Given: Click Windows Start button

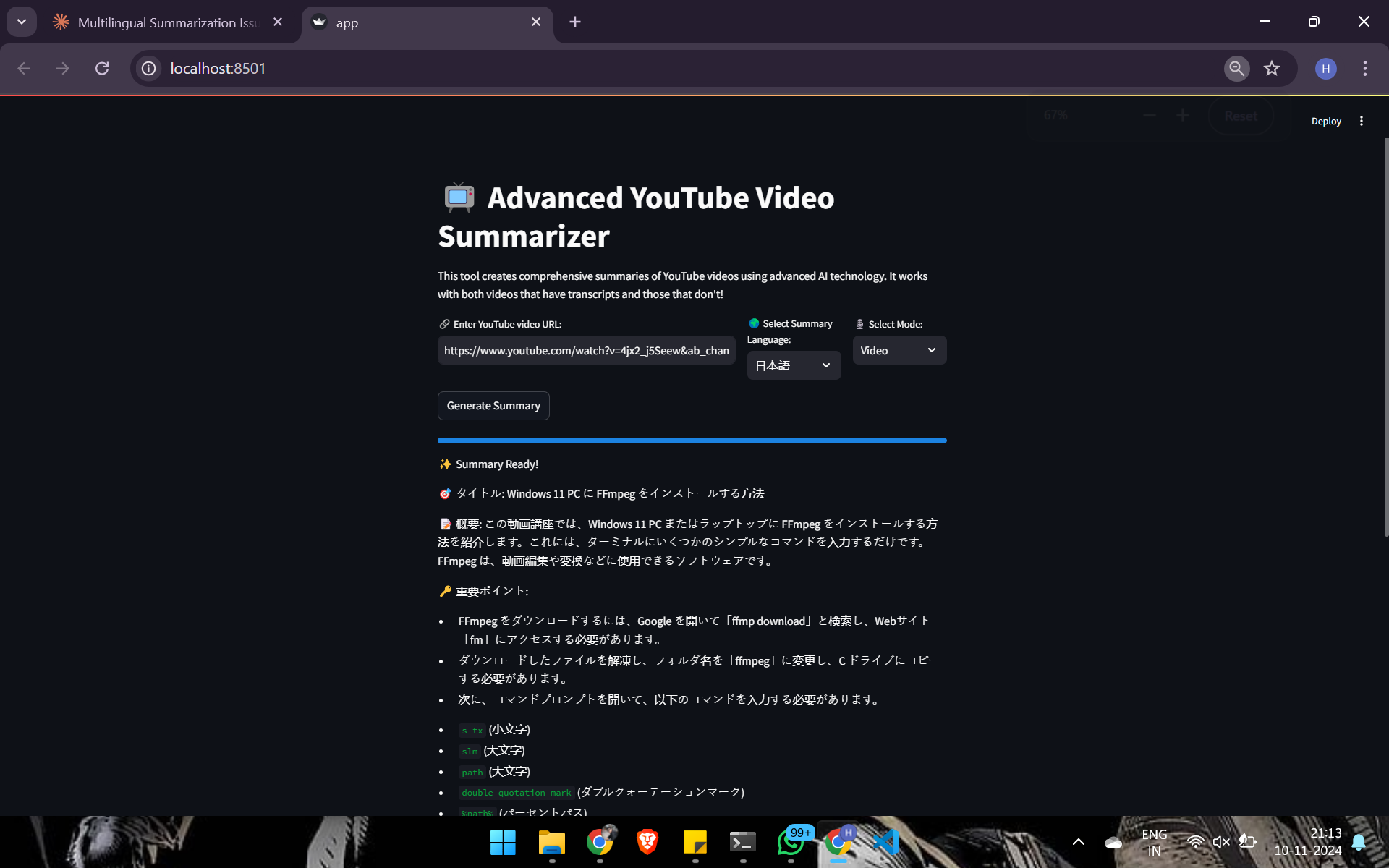Looking at the screenshot, I should pyautogui.click(x=503, y=842).
